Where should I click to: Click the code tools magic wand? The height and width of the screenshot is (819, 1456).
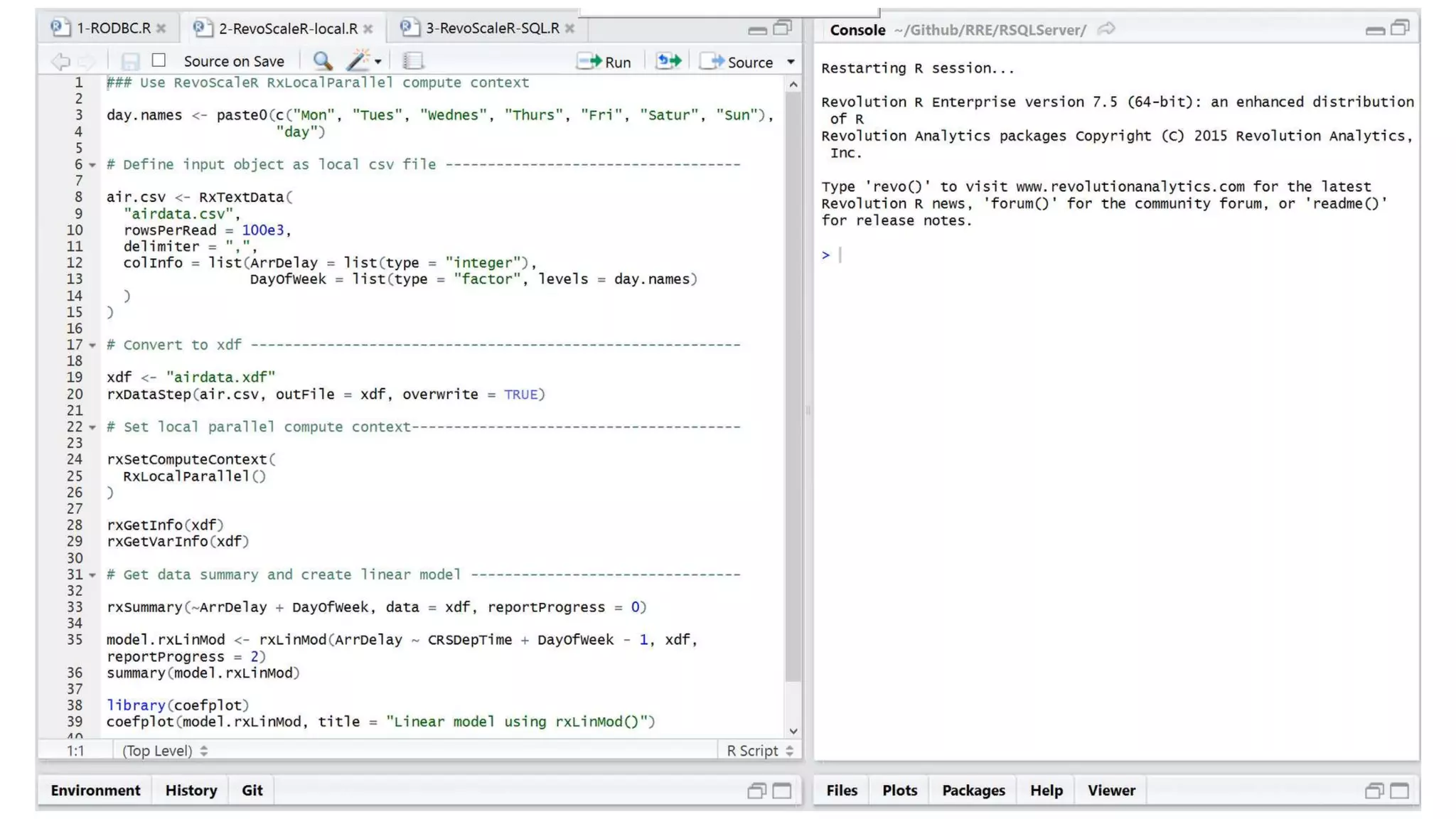point(359,61)
